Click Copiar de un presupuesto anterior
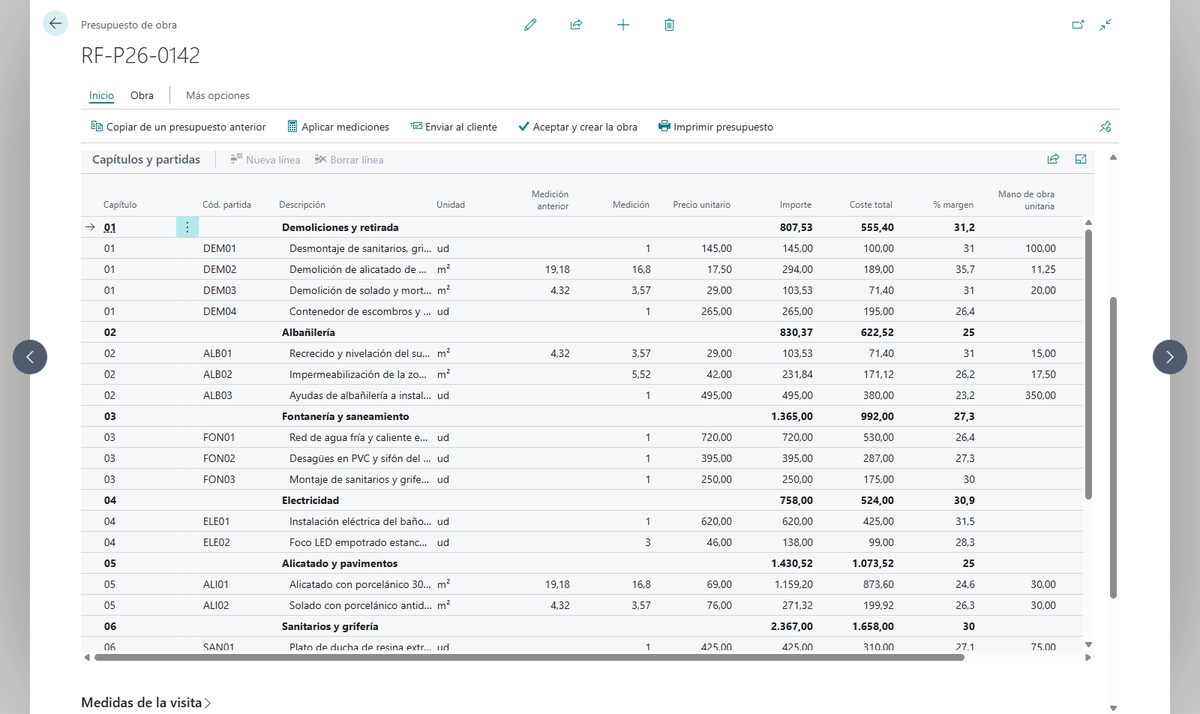 (x=178, y=127)
